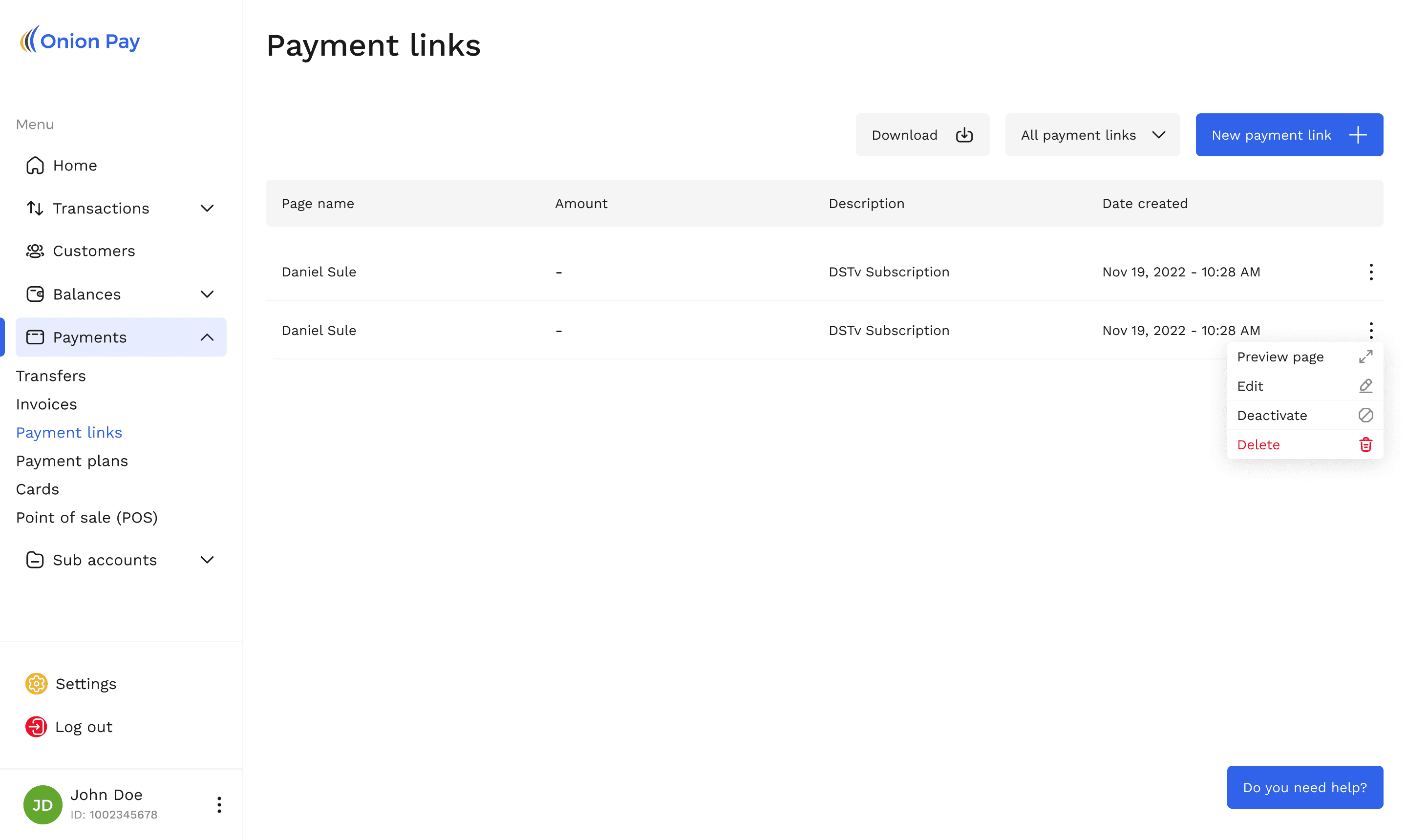Click the Transactions arrows icon
Image resolution: width=1407 pixels, height=840 pixels.
pos(35,209)
